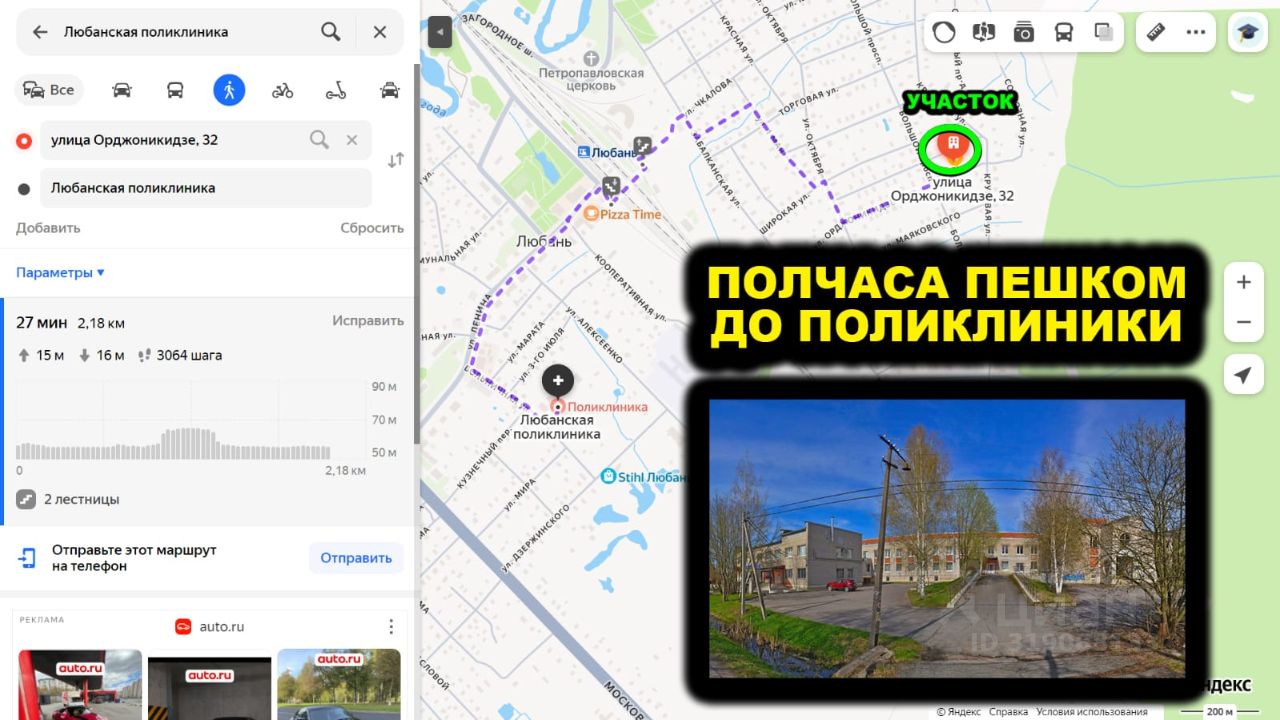Go back using the arrow in search bar
1280x720 pixels.
pos(40,32)
